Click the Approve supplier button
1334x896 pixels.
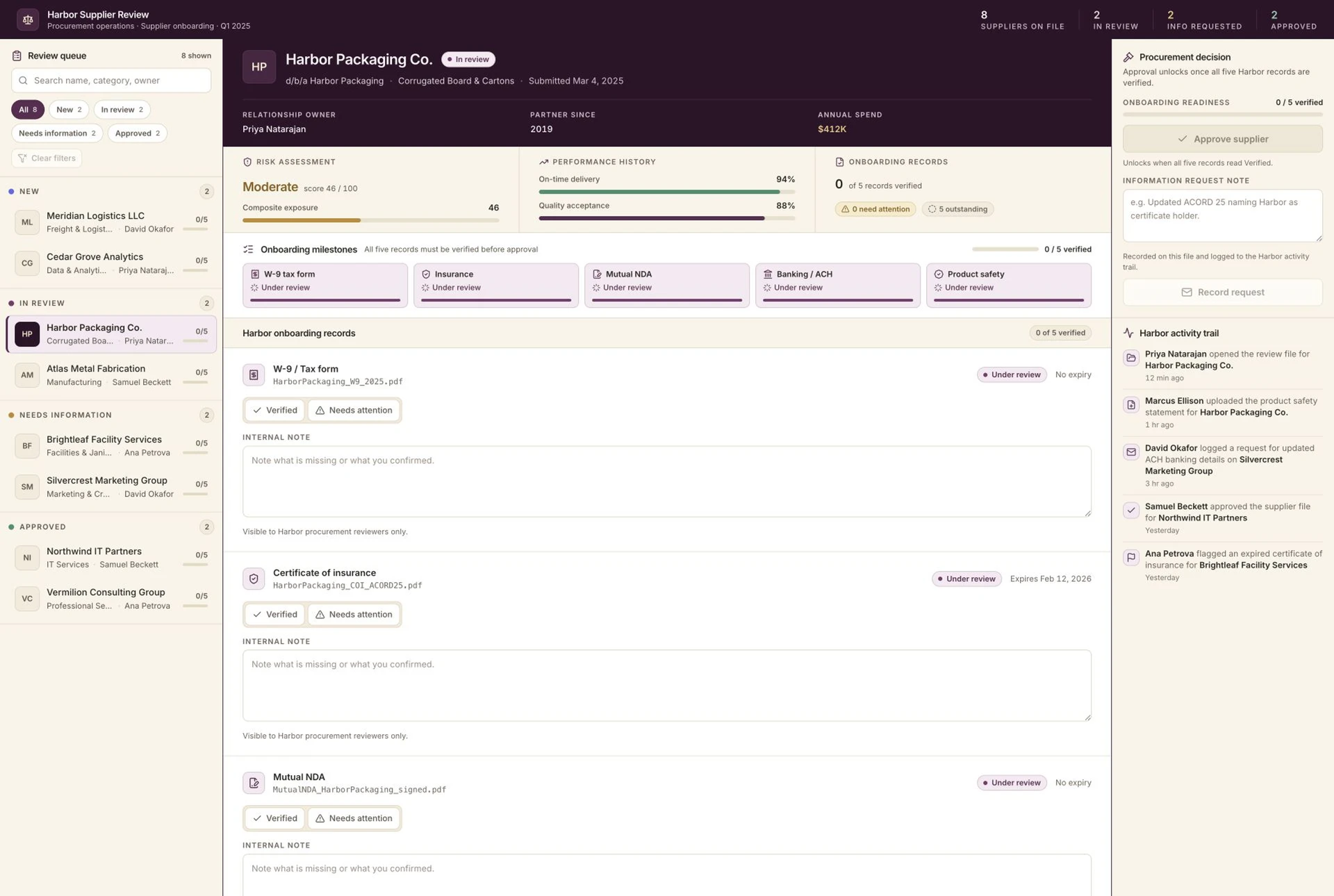(x=1222, y=139)
